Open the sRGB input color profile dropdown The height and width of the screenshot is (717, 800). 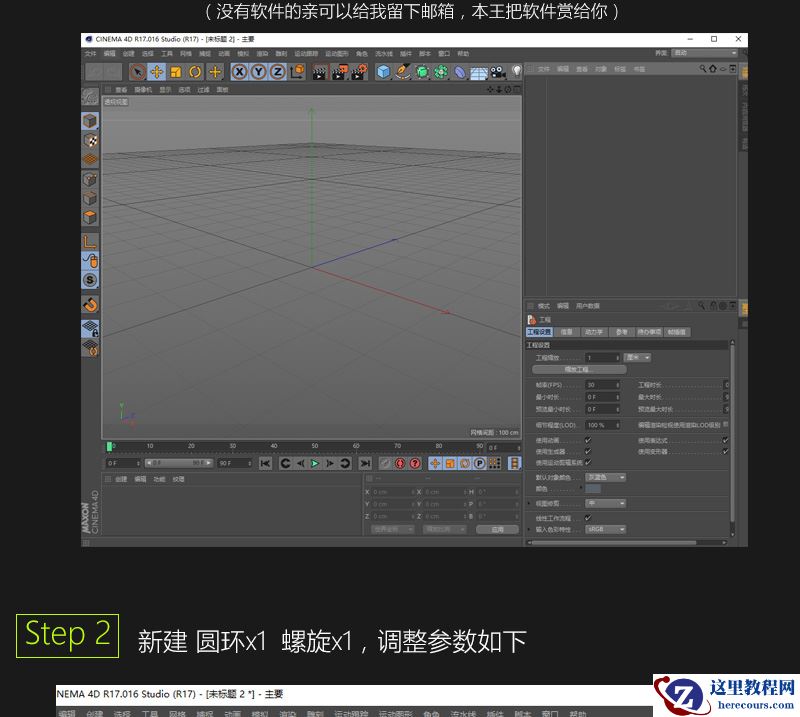[605, 529]
